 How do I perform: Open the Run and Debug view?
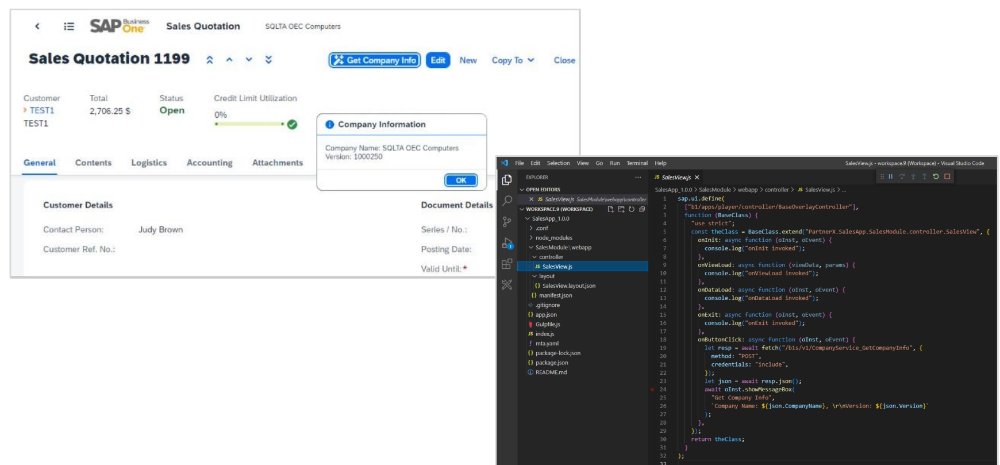click(x=507, y=243)
